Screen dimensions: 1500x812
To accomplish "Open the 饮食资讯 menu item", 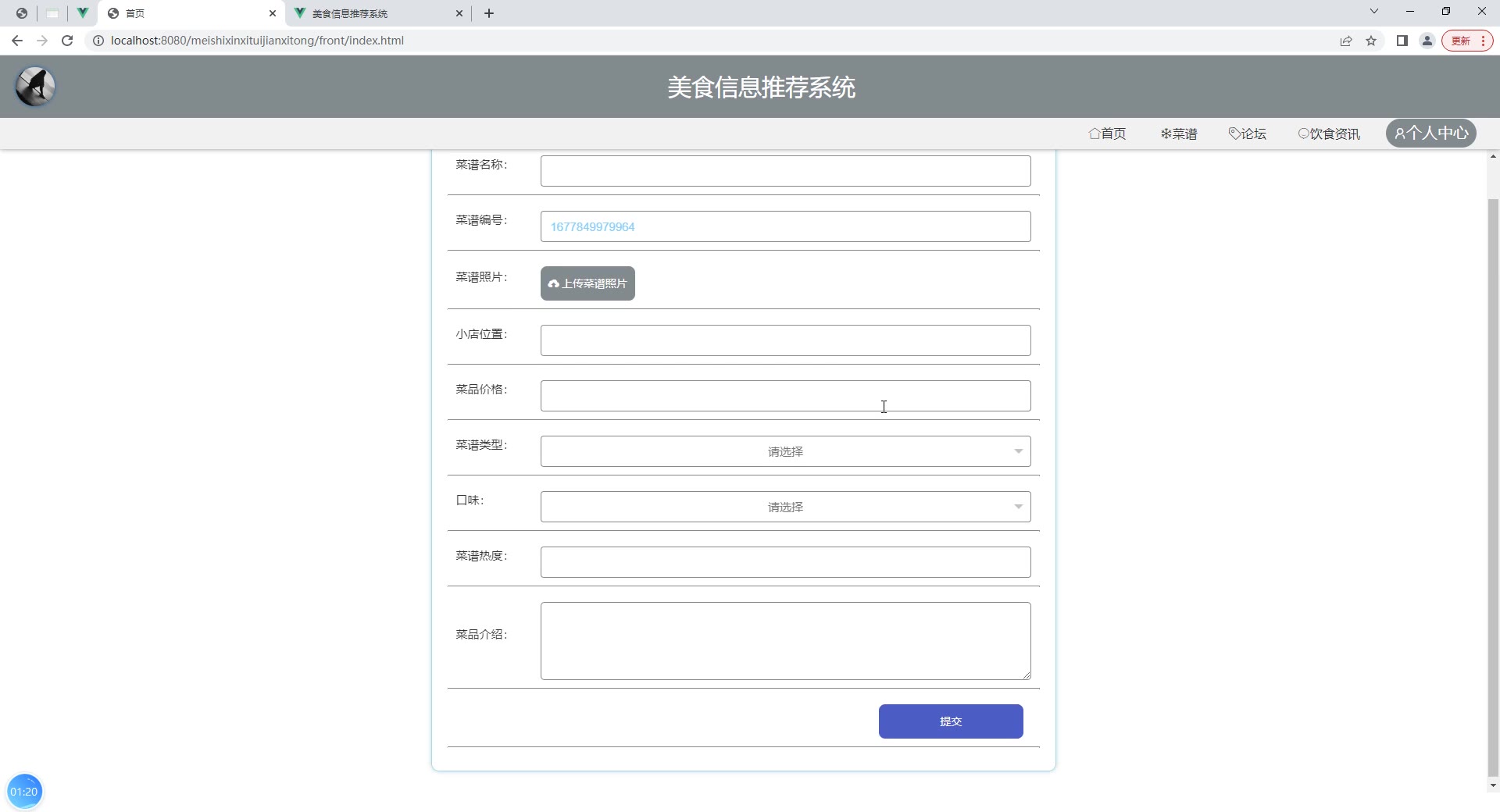I will point(1329,134).
